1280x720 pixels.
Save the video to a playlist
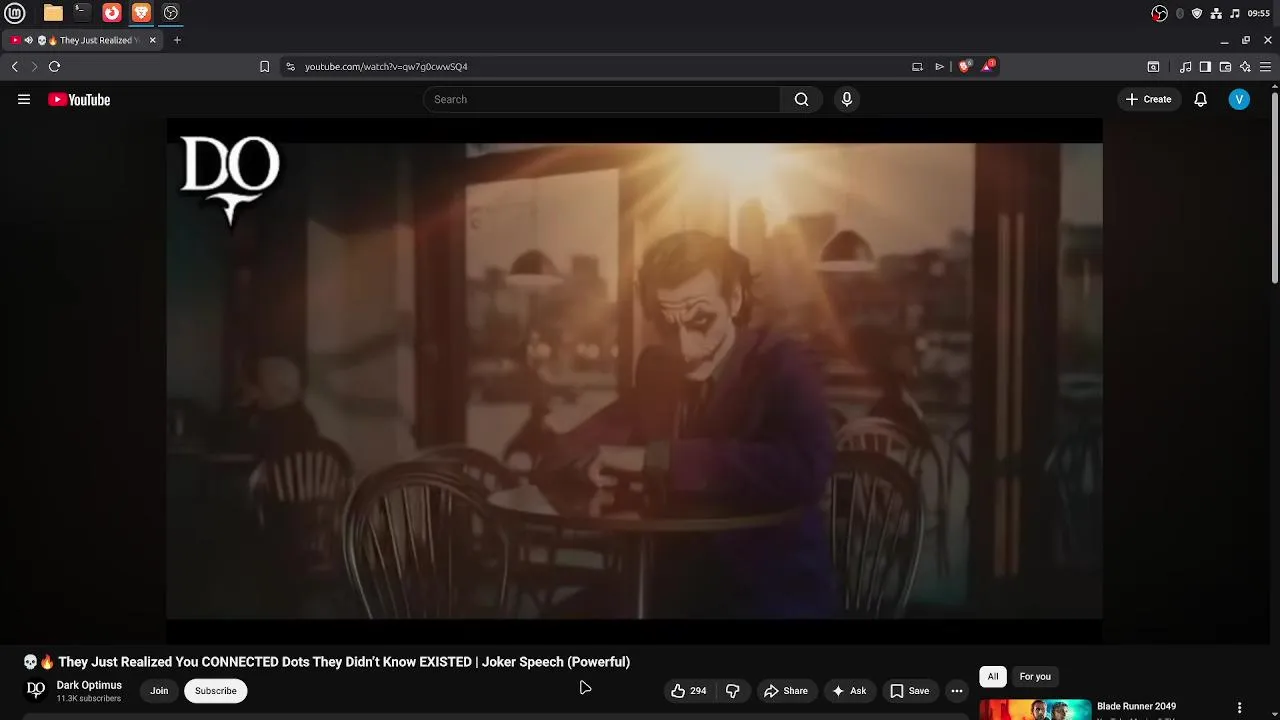(x=909, y=690)
